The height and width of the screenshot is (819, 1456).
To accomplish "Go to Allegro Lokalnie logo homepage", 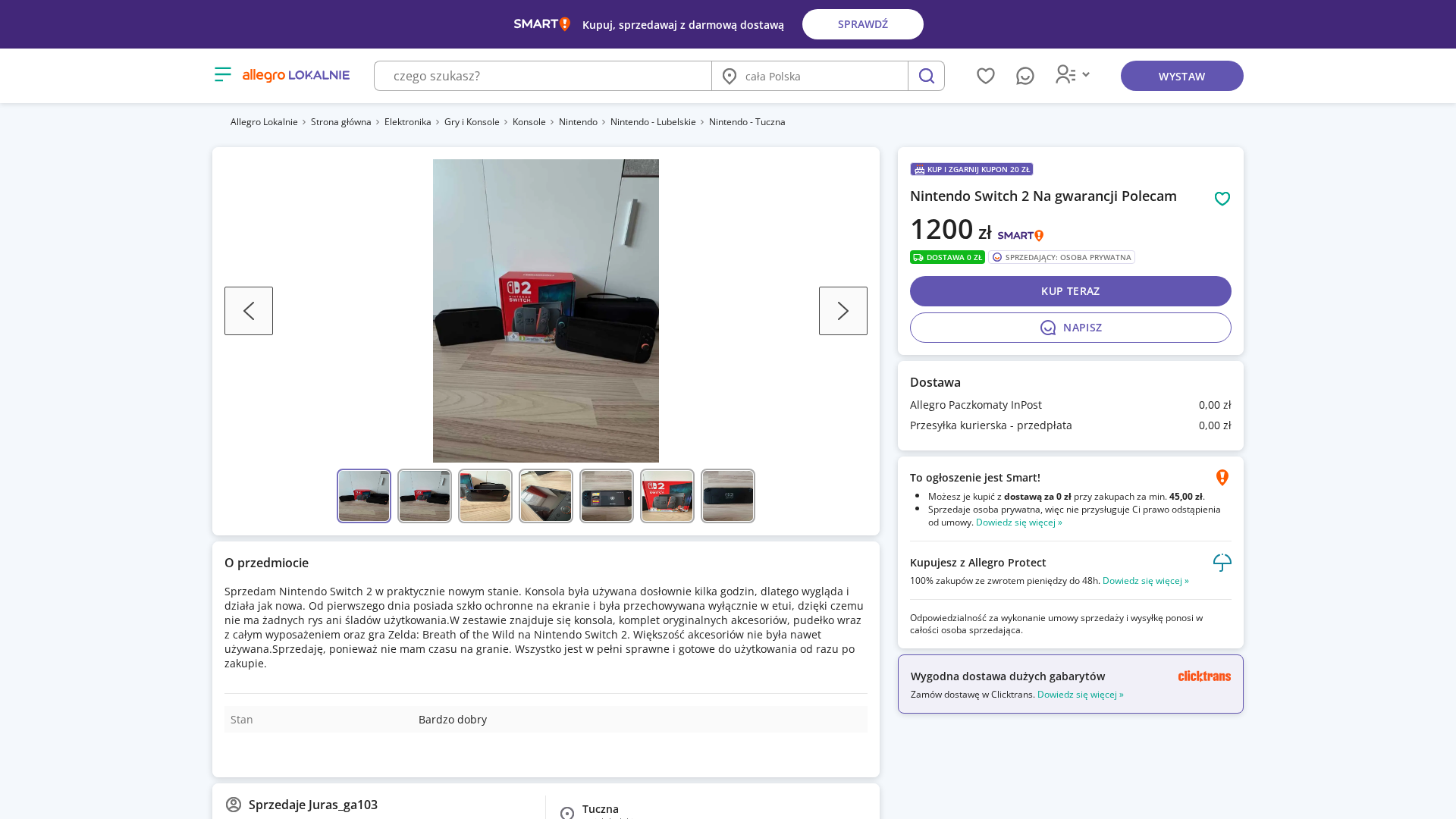I will point(296,75).
